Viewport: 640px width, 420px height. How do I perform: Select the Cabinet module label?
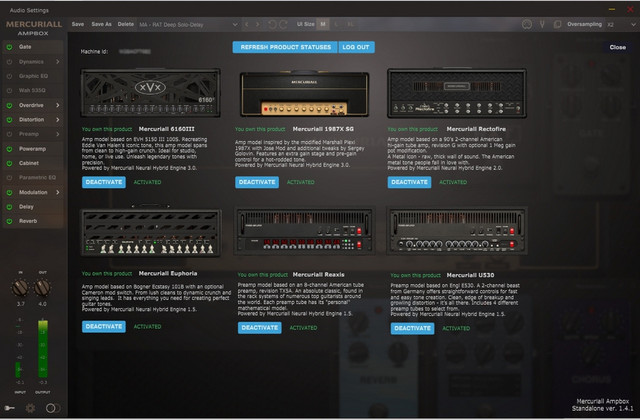[29, 163]
